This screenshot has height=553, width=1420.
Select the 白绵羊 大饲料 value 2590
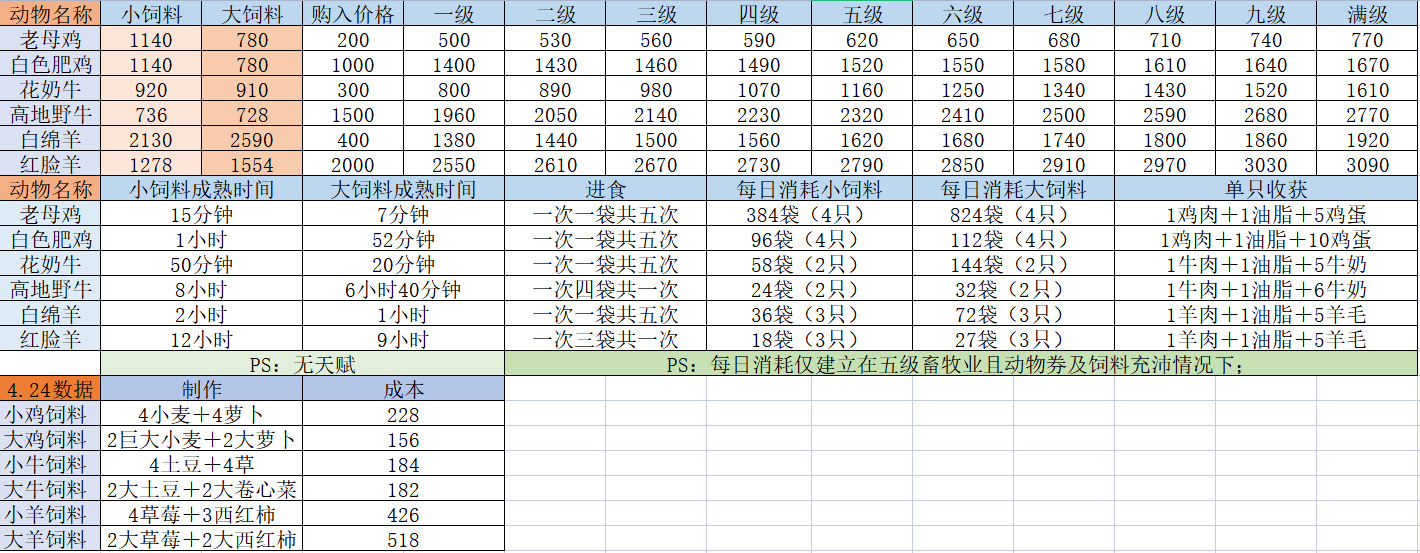(x=252, y=139)
